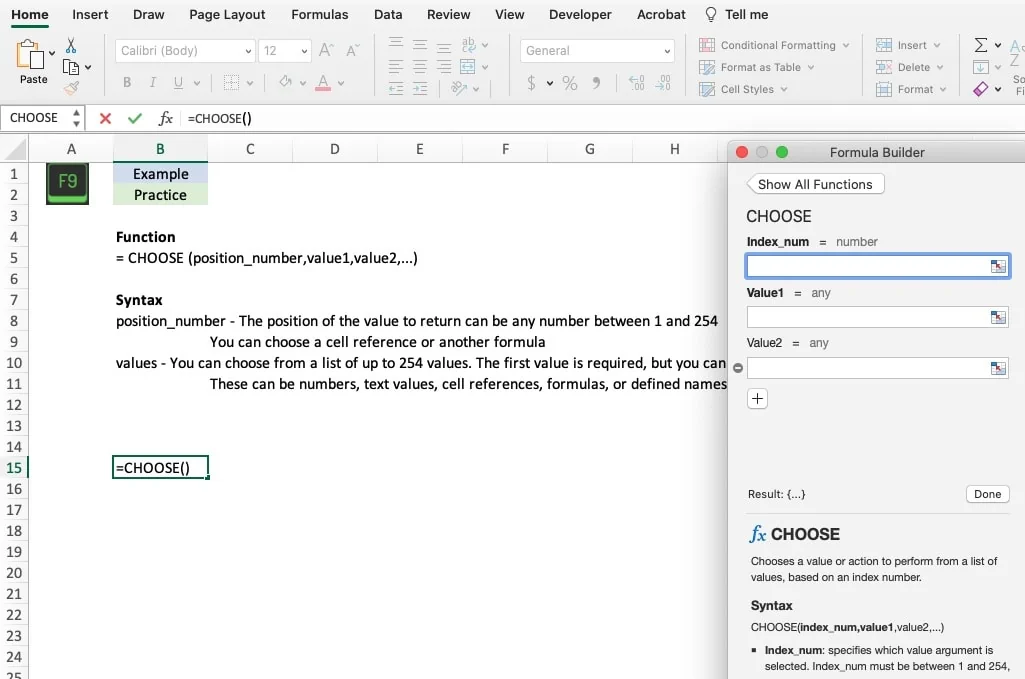Click the Insert Function fx icon
The image size is (1025, 679).
tap(164, 118)
